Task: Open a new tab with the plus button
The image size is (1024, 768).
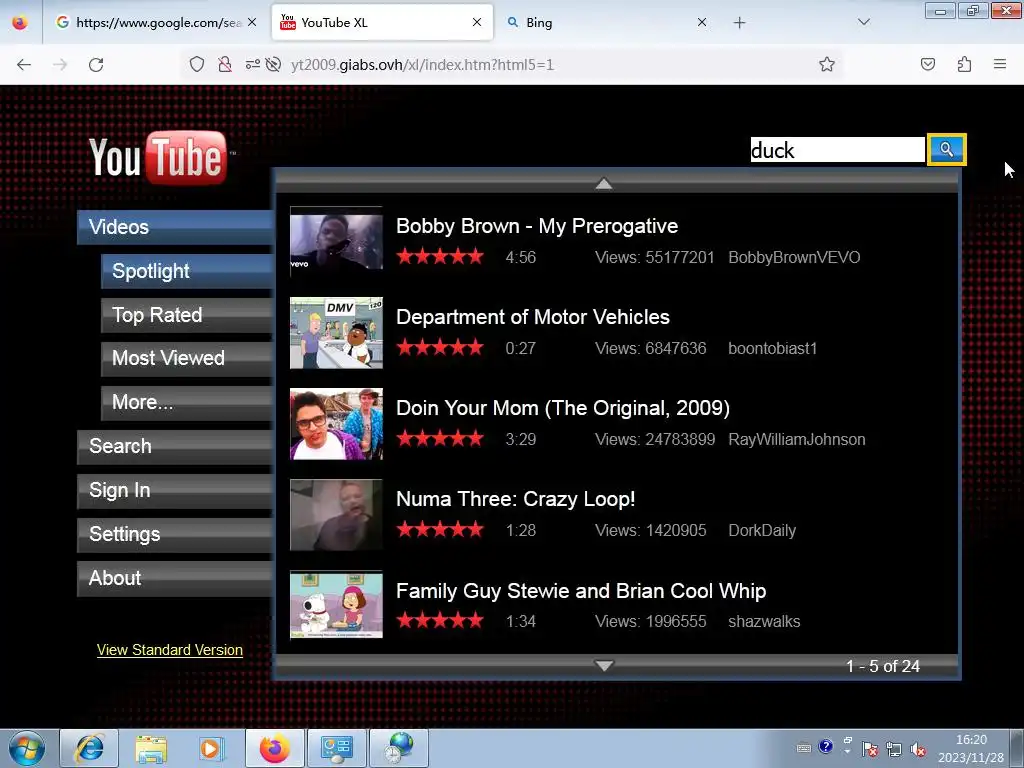Action: [739, 23]
